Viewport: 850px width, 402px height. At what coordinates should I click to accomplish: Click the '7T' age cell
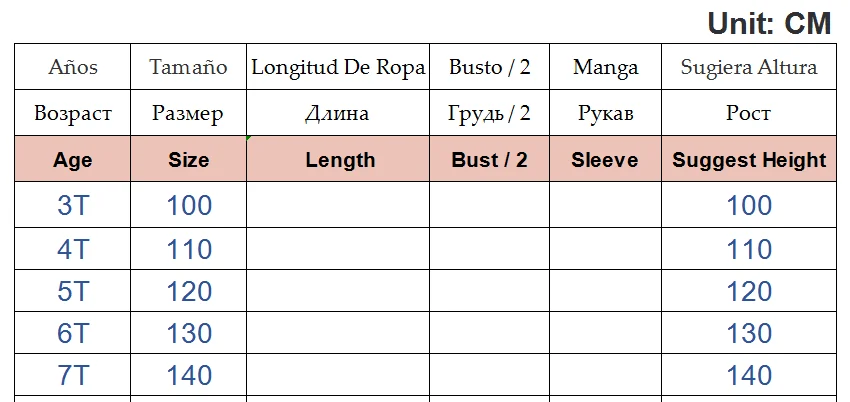tap(73, 376)
